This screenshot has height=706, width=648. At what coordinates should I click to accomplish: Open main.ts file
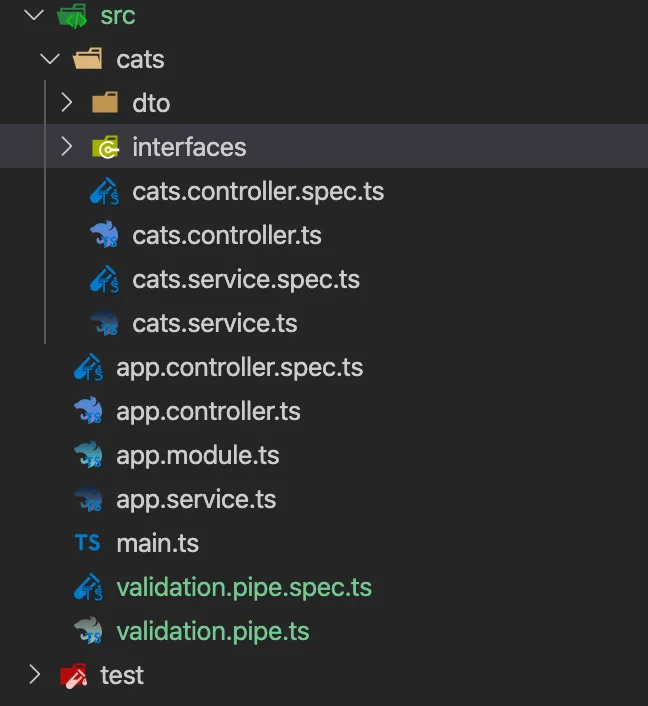tap(158, 543)
